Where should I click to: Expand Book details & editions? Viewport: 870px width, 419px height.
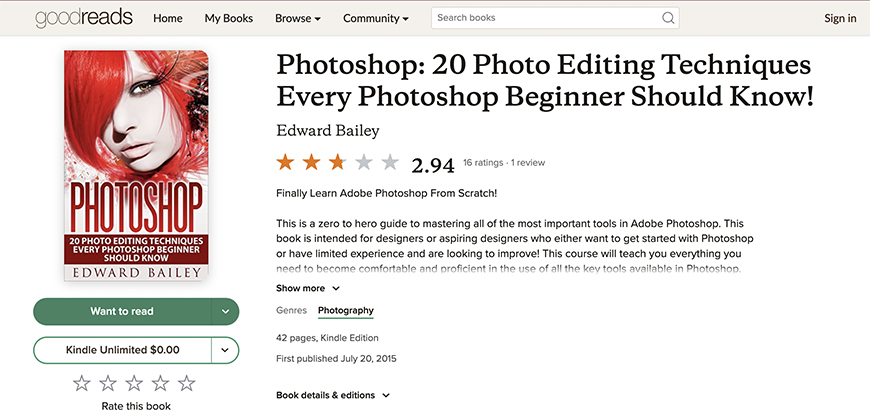pos(333,395)
